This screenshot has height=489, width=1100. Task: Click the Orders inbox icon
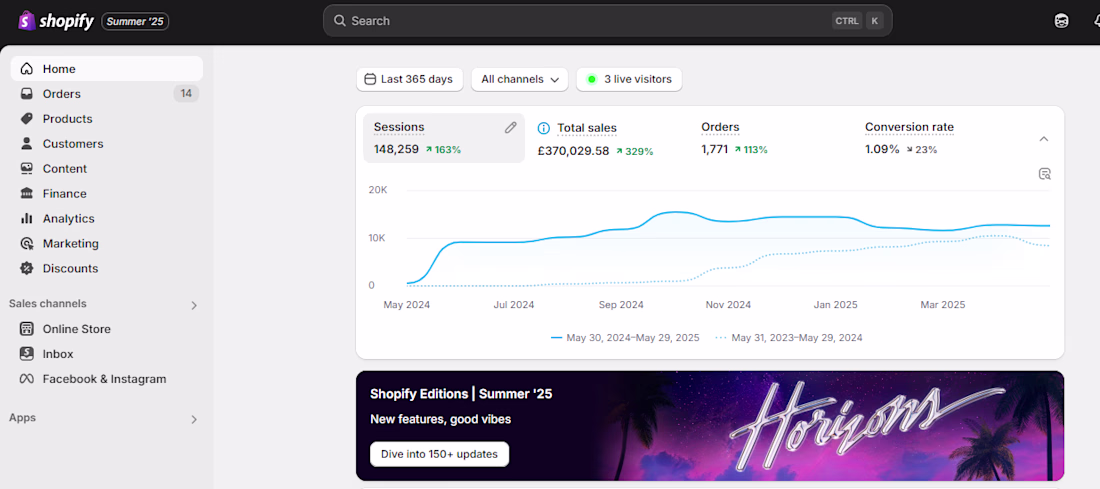[27, 93]
